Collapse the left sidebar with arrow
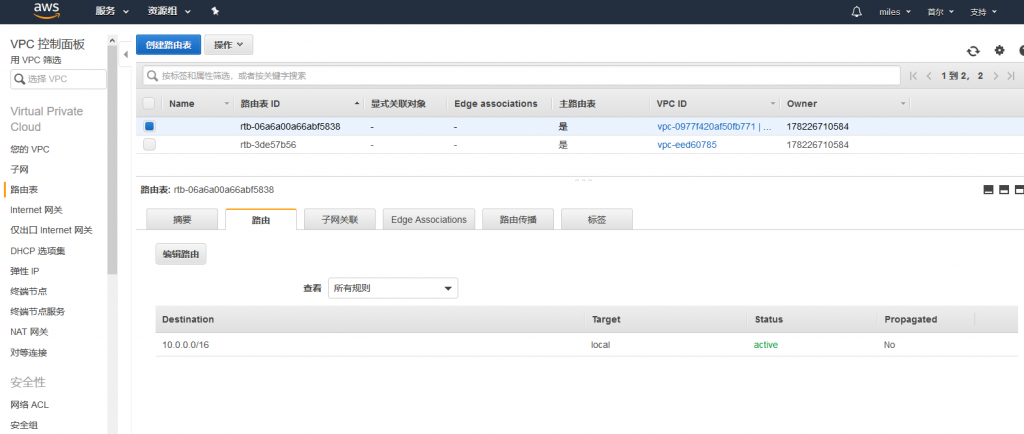1024x434 pixels. click(x=126, y=53)
